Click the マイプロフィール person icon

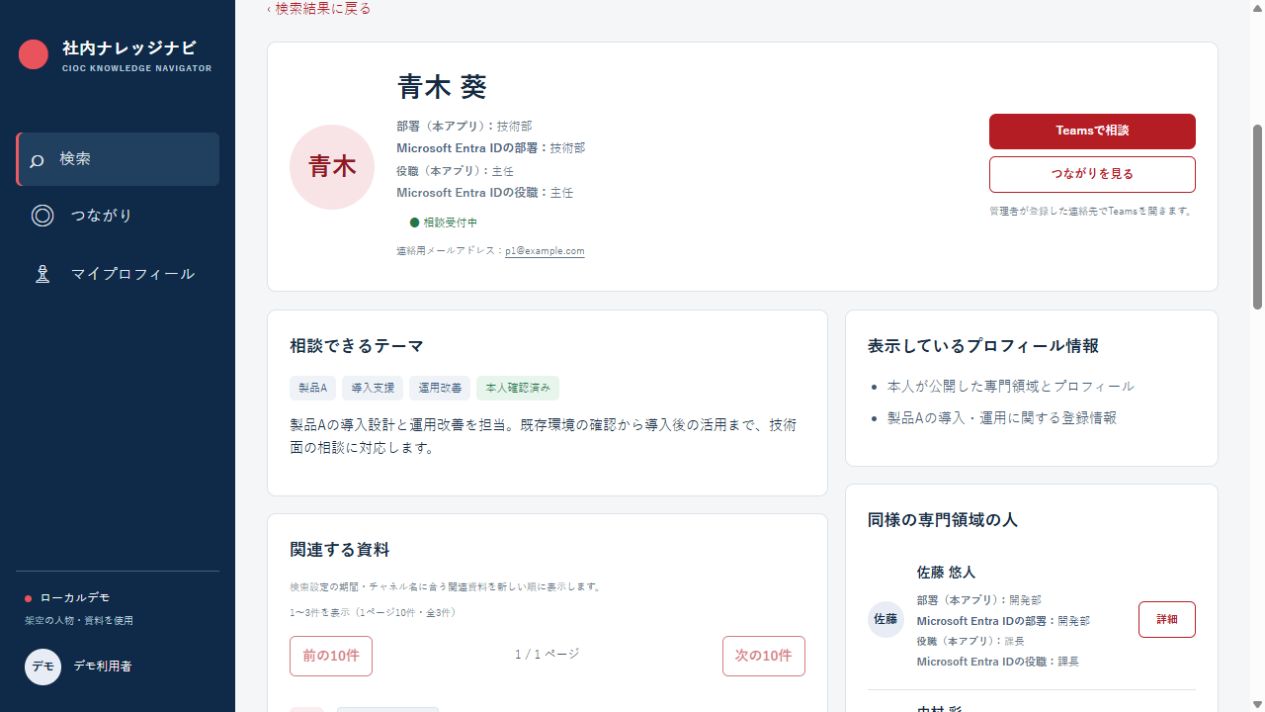pyautogui.click(x=42, y=274)
